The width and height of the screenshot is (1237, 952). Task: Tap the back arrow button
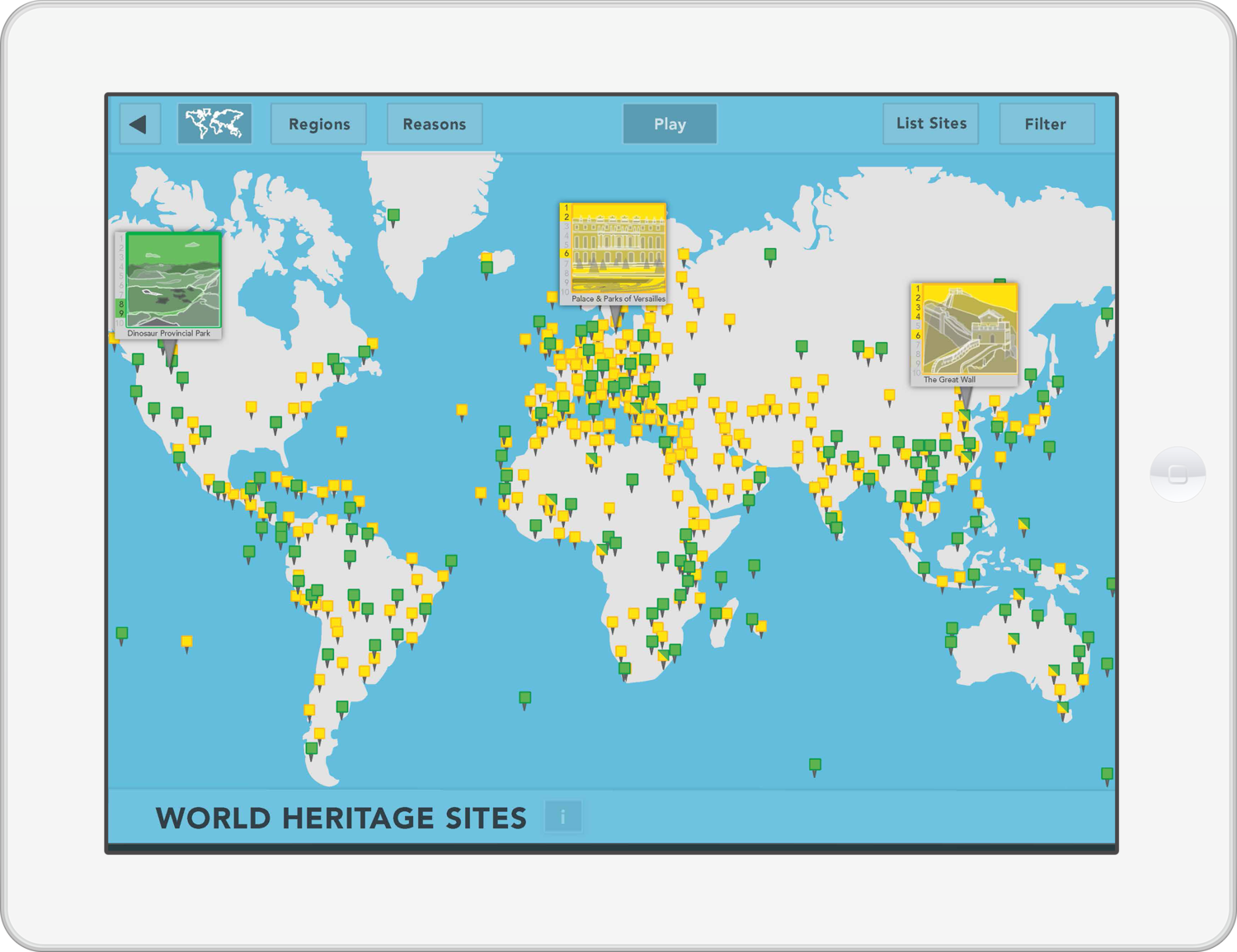(139, 124)
